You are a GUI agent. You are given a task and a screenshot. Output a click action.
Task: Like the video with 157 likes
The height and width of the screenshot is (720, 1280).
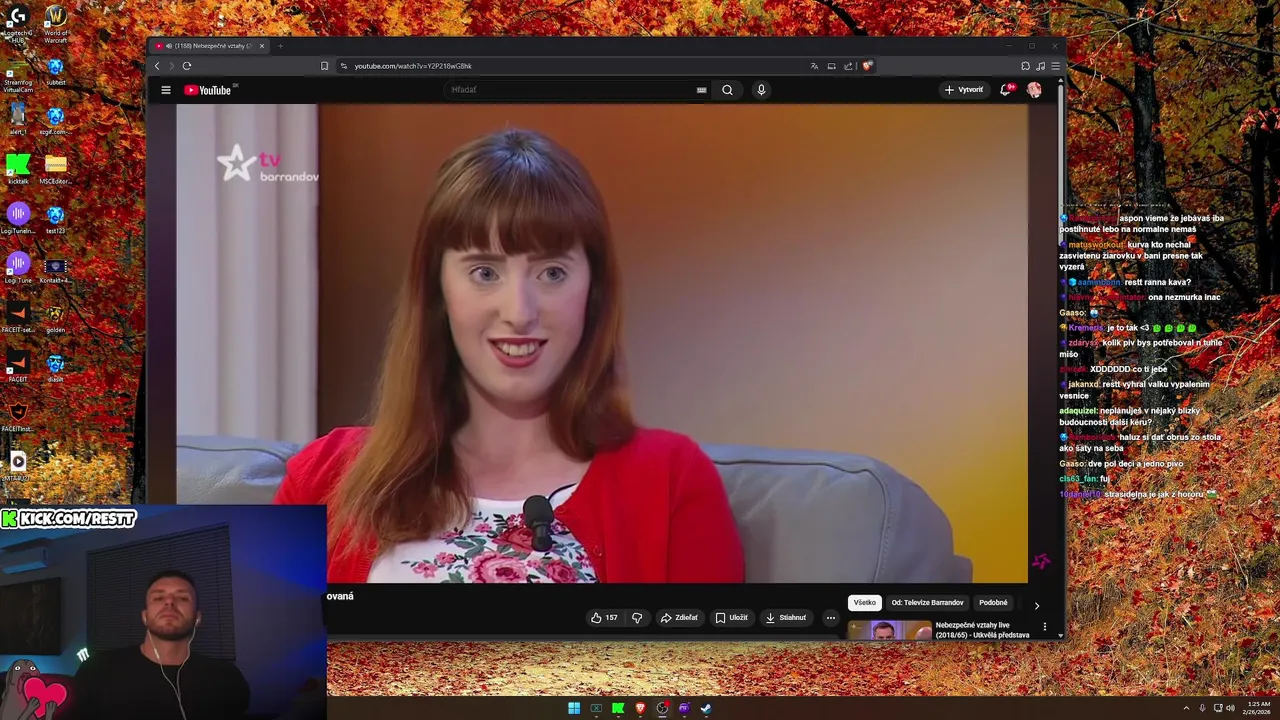click(x=603, y=618)
